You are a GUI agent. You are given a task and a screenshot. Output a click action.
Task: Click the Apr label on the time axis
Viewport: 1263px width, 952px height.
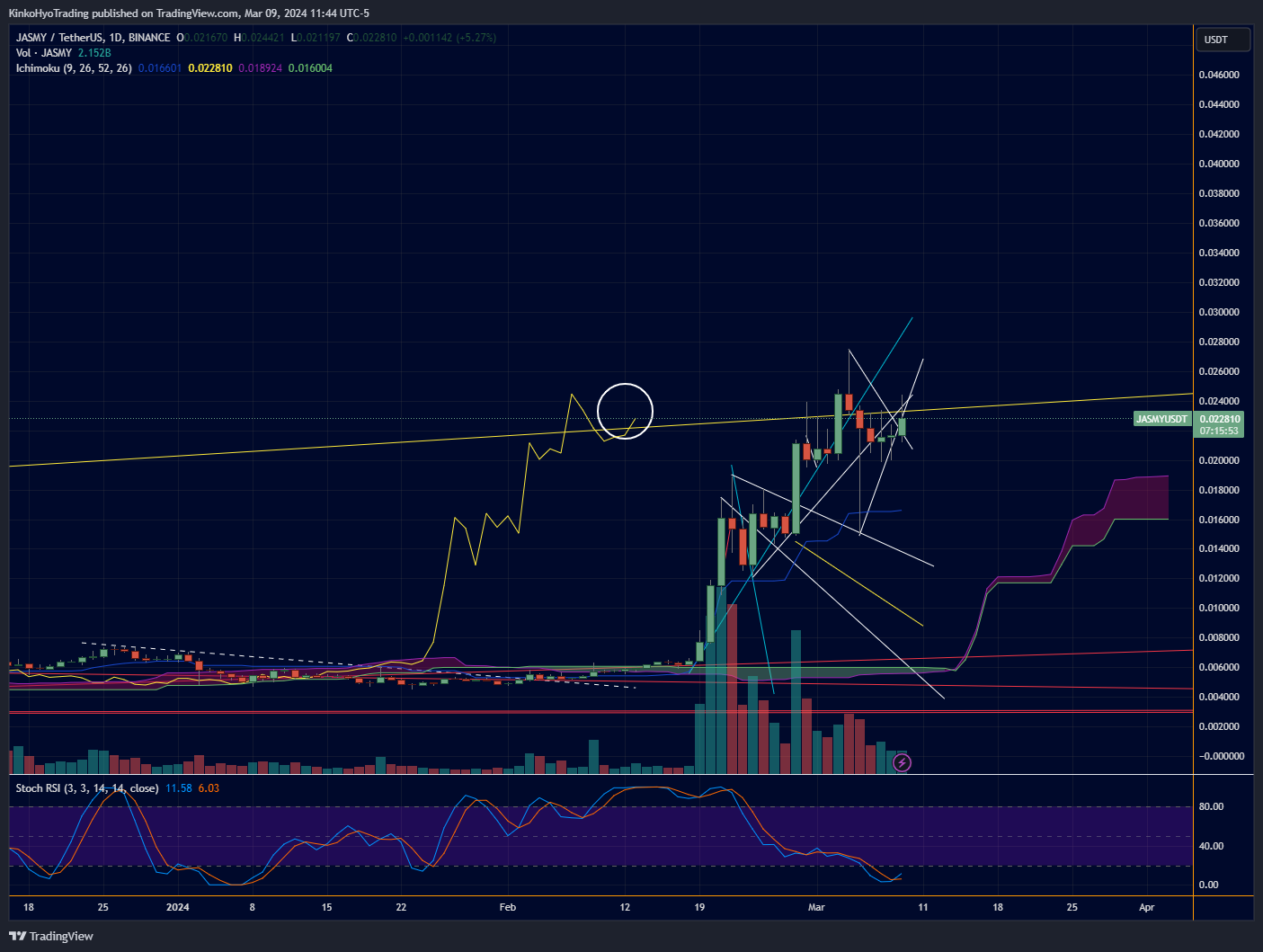(x=1147, y=907)
